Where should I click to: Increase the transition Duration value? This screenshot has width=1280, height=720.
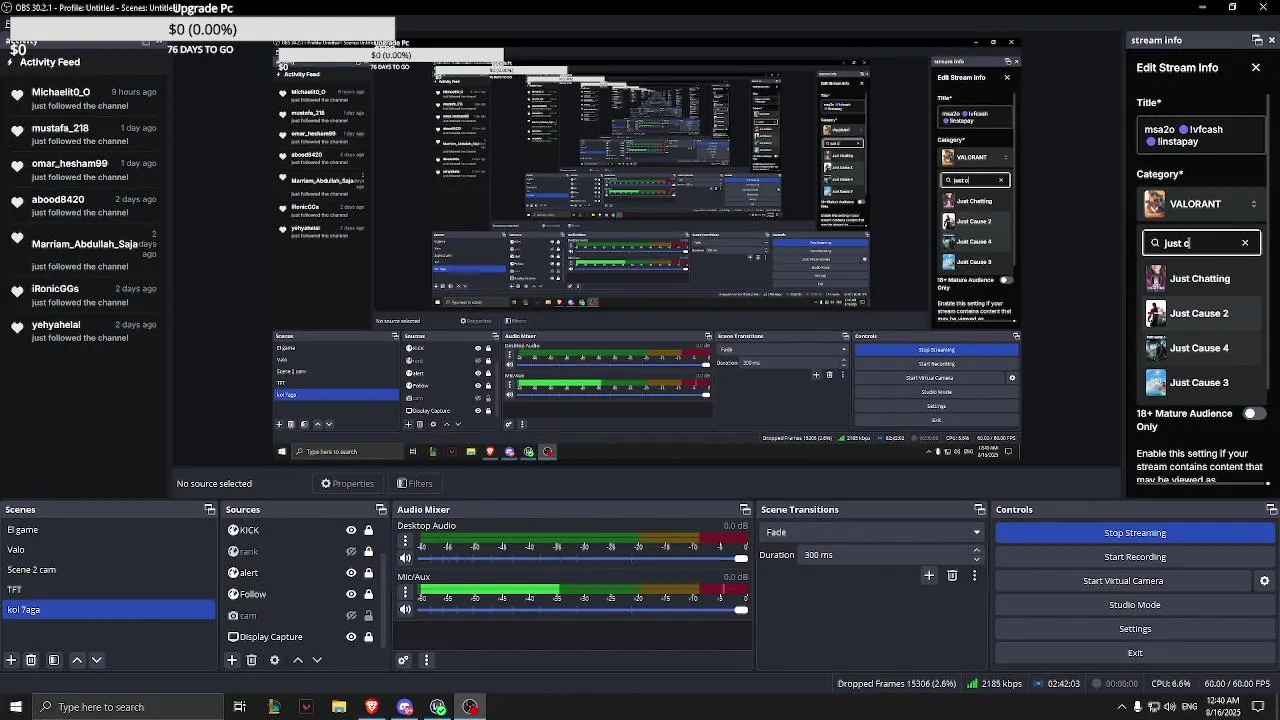(x=977, y=550)
